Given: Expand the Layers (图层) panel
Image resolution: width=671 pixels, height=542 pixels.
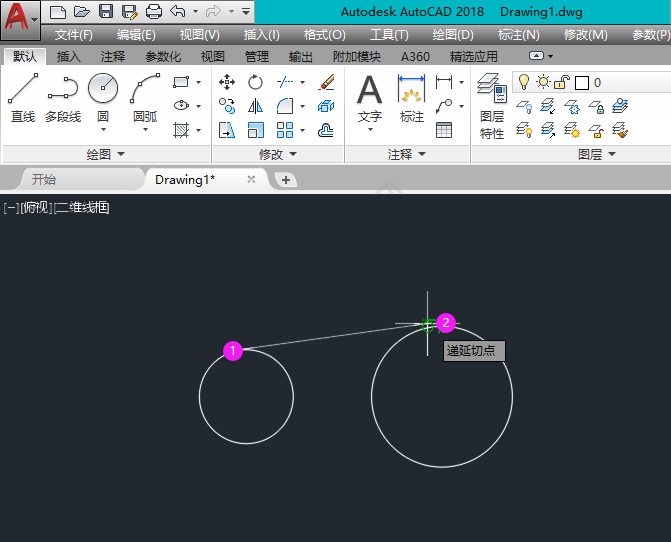Looking at the screenshot, I should (x=597, y=154).
